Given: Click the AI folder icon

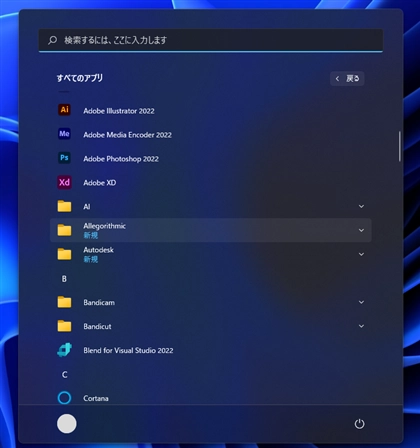Looking at the screenshot, I should click(x=64, y=206).
